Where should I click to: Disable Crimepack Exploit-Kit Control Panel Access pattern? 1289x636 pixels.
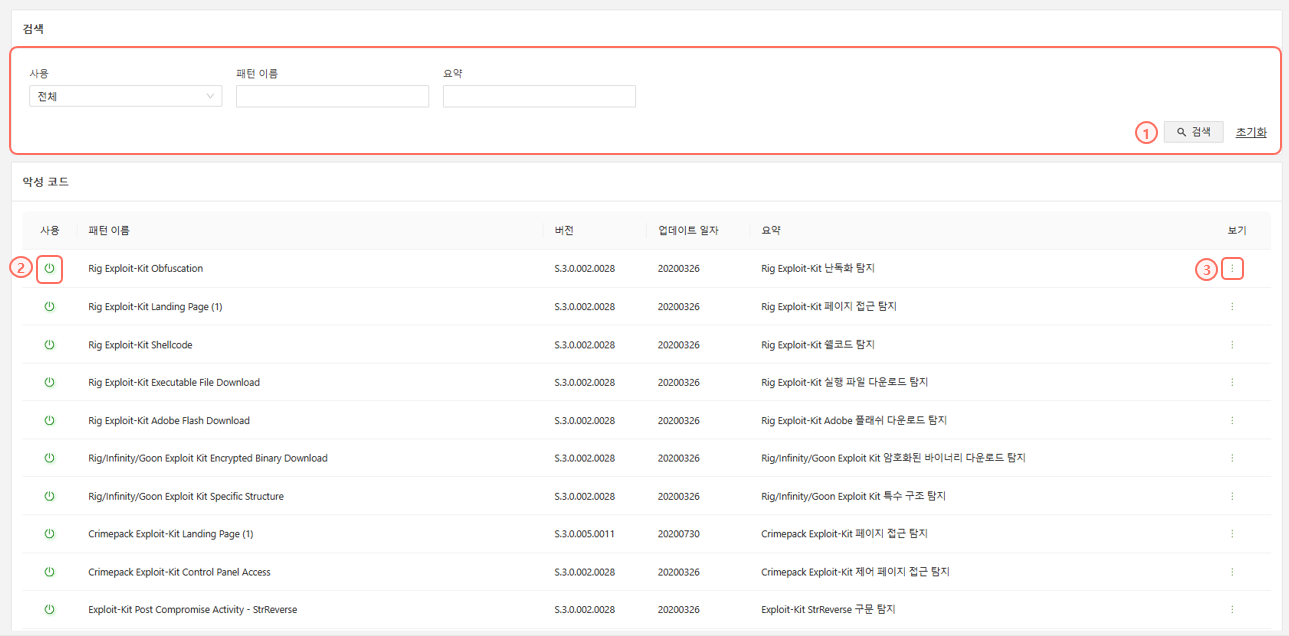click(x=49, y=572)
